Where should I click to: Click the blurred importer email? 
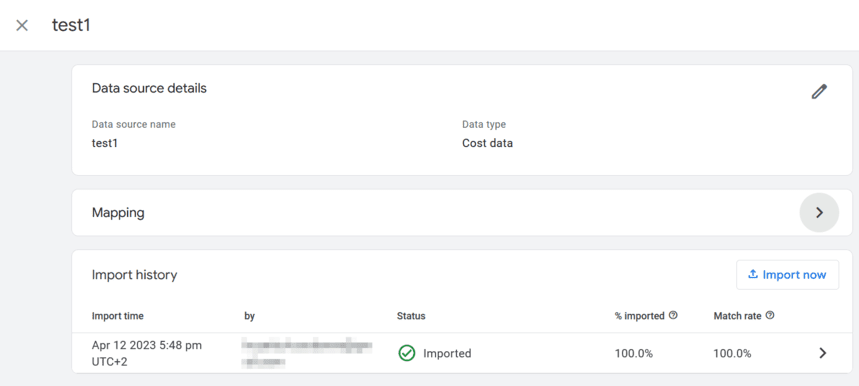(307, 353)
